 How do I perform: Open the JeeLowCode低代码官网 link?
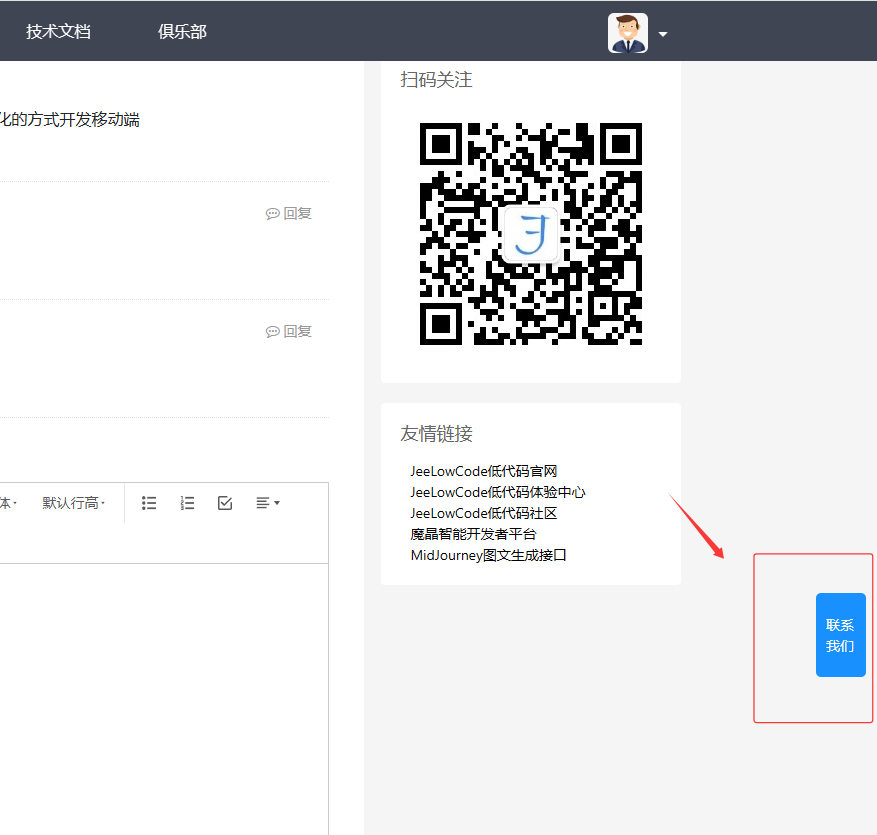pyautogui.click(x=483, y=471)
